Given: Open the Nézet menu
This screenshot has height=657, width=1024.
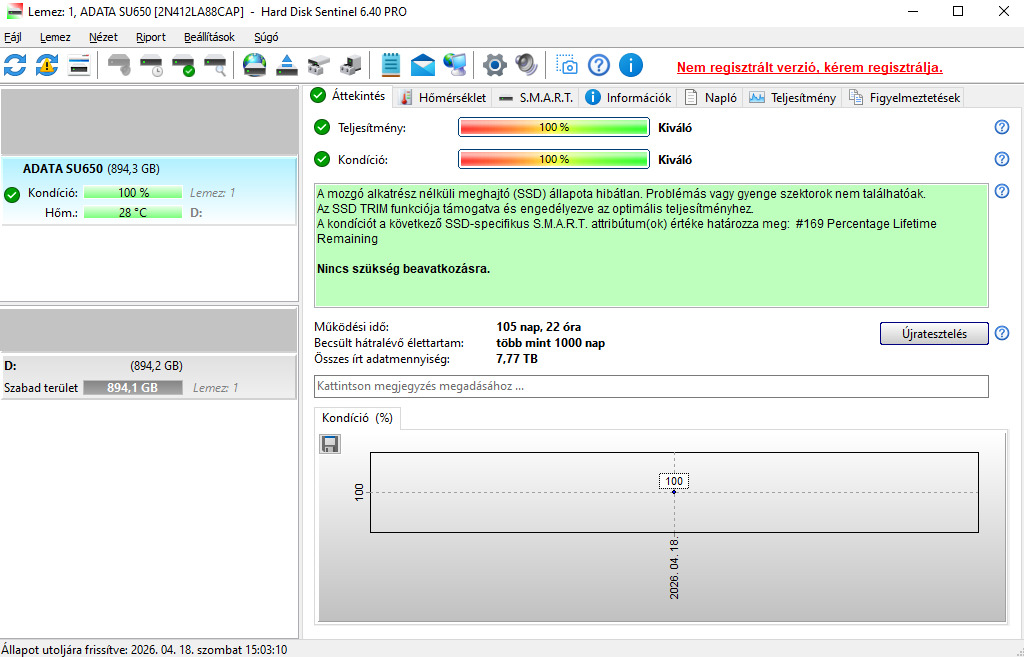Looking at the screenshot, I should (x=103, y=37).
